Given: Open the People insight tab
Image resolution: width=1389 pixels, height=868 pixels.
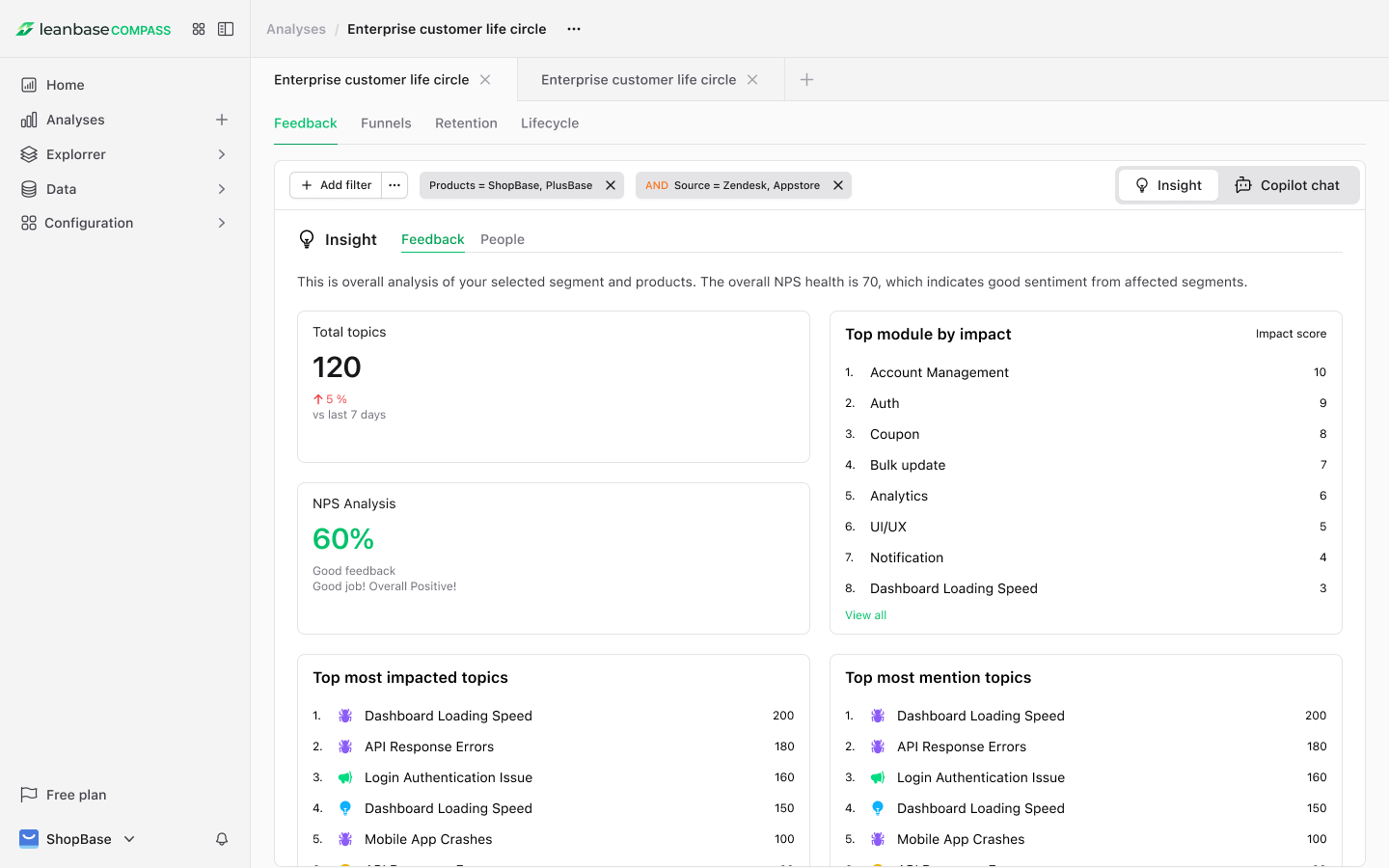Looking at the screenshot, I should coord(503,239).
